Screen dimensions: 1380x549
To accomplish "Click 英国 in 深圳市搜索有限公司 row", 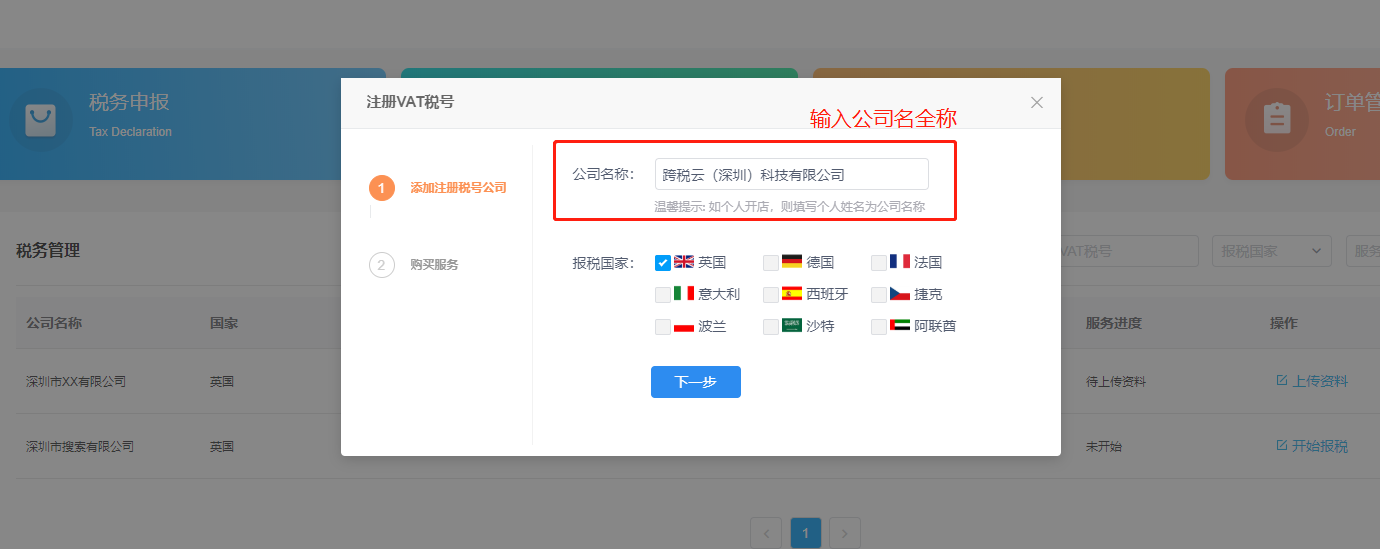I will click(222, 447).
